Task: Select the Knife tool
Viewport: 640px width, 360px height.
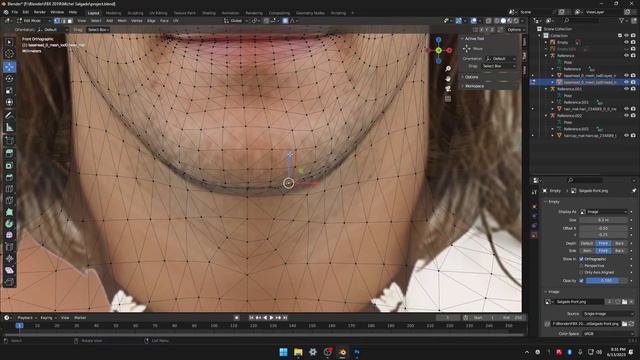Action: [9, 200]
